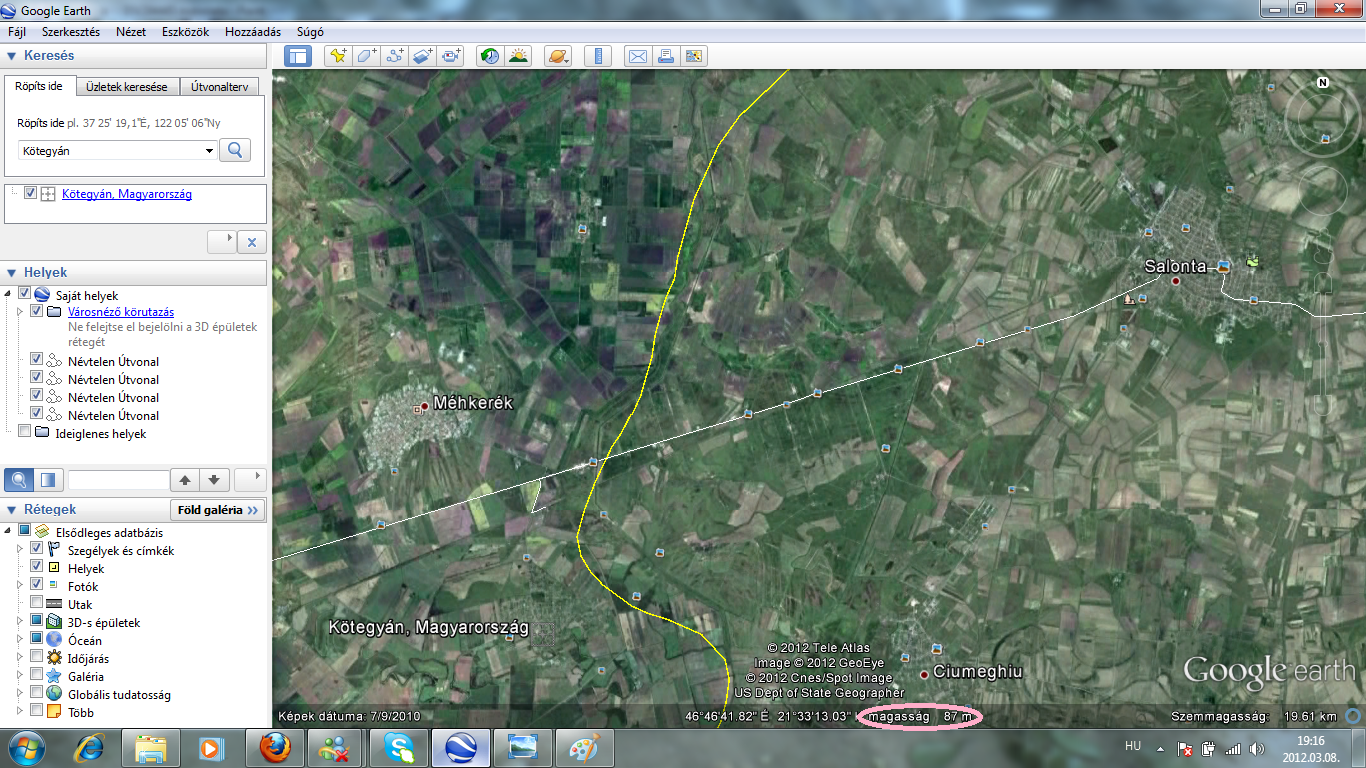
Task: Enable the Utak roads layer checkbox
Action: pyautogui.click(x=37, y=604)
